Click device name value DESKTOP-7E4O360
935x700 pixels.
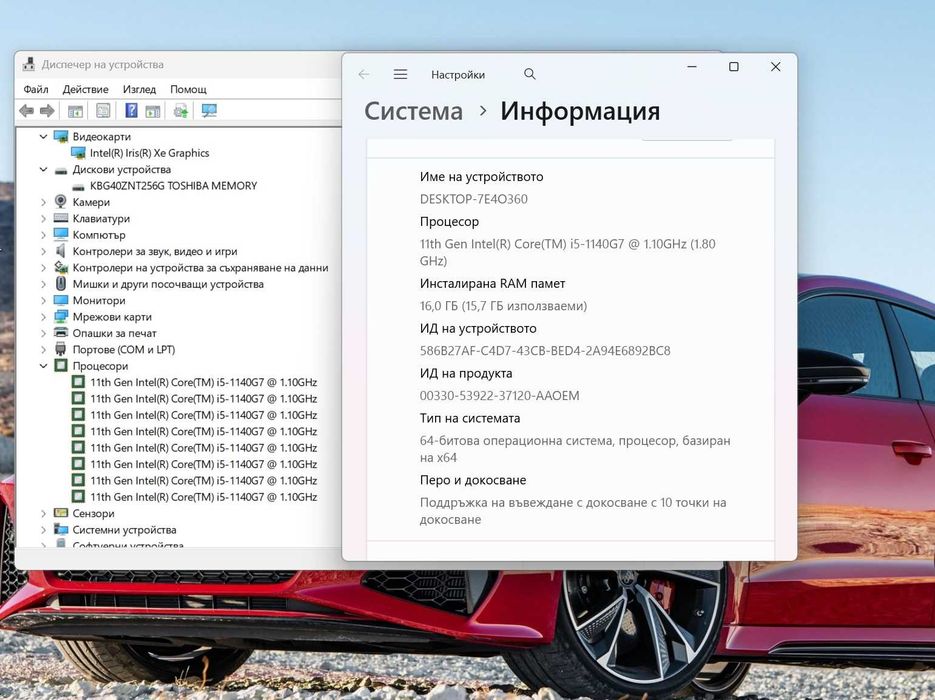coord(473,199)
